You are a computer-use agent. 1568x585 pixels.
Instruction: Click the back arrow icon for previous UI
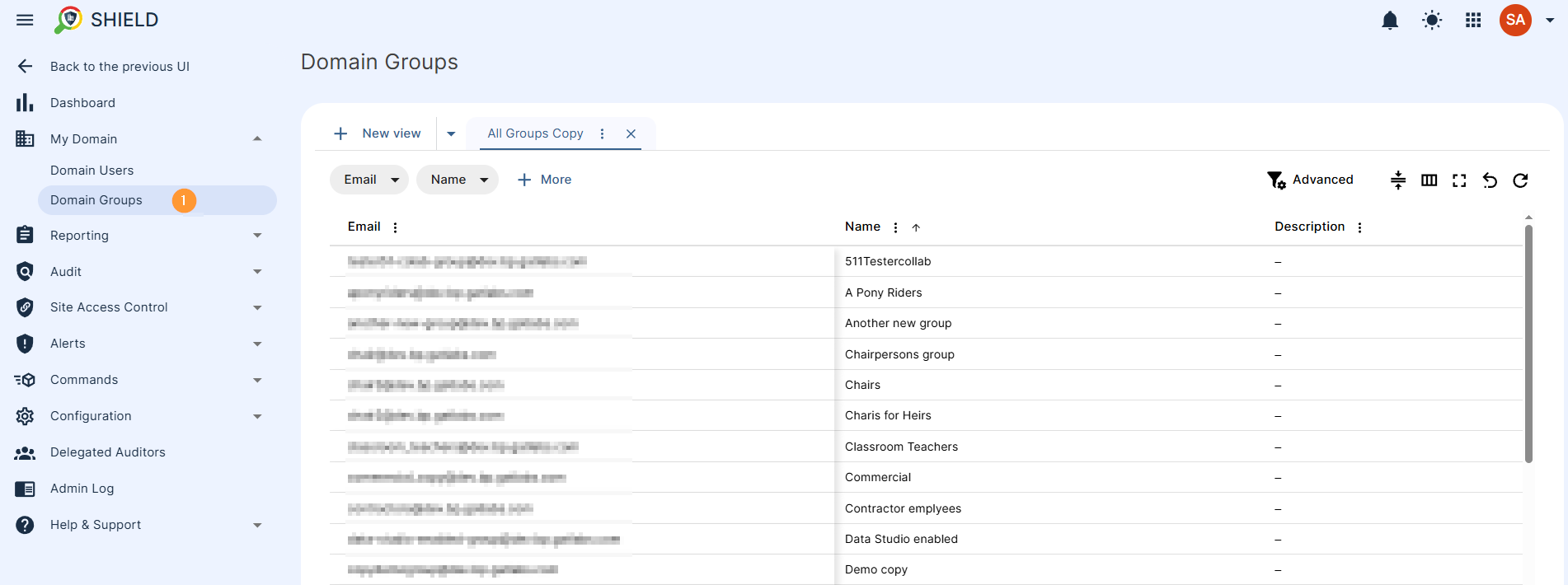[x=25, y=67]
